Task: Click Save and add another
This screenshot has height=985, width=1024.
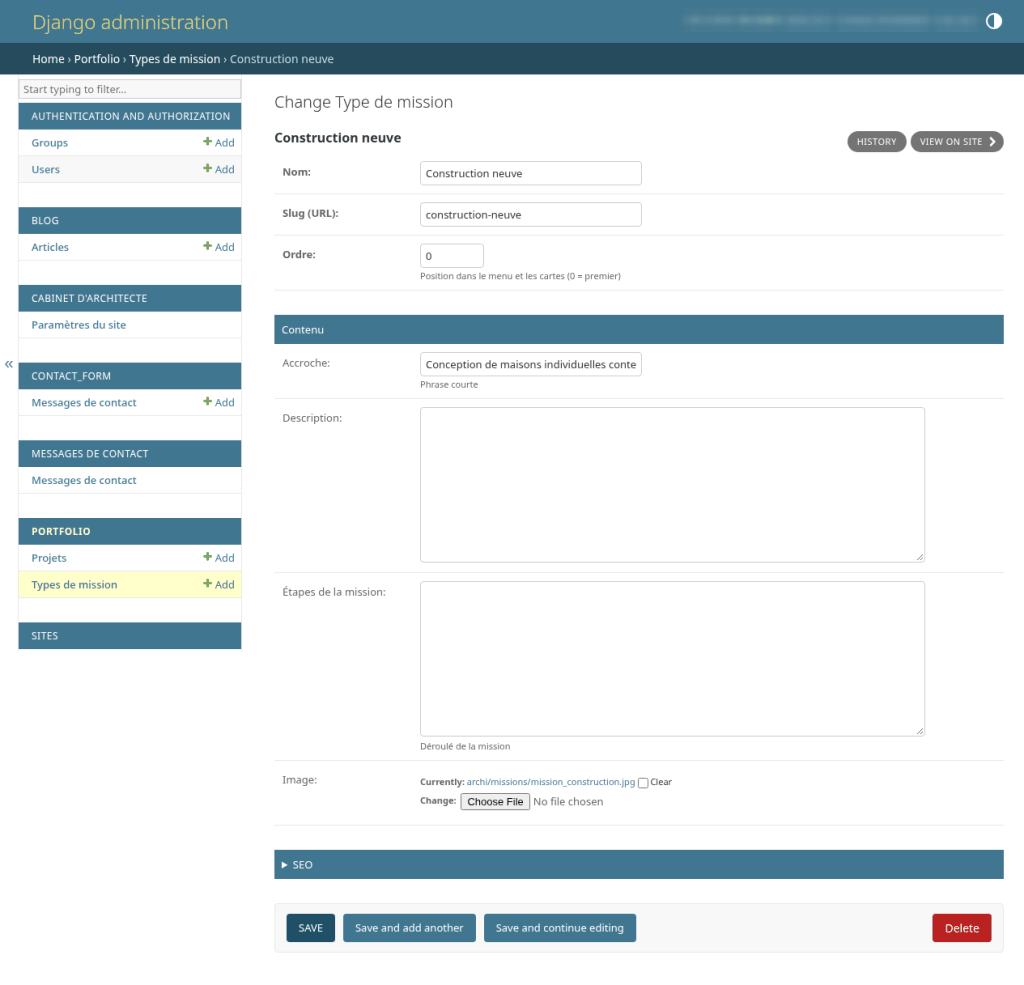Action: coord(409,928)
